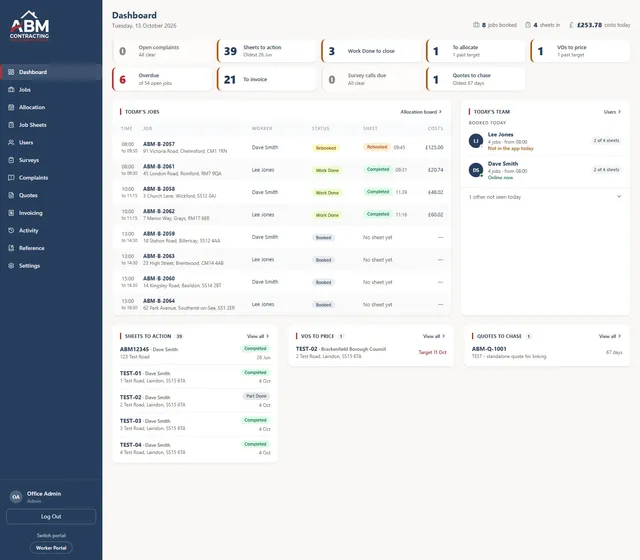
Task: Open Allocation board arrow link
Action: (421, 112)
